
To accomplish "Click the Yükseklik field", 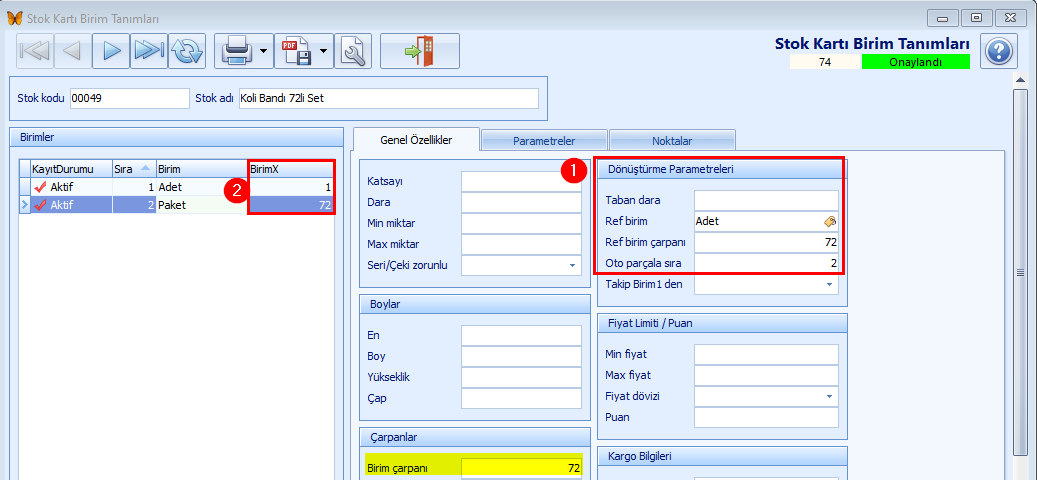I will [x=521, y=378].
